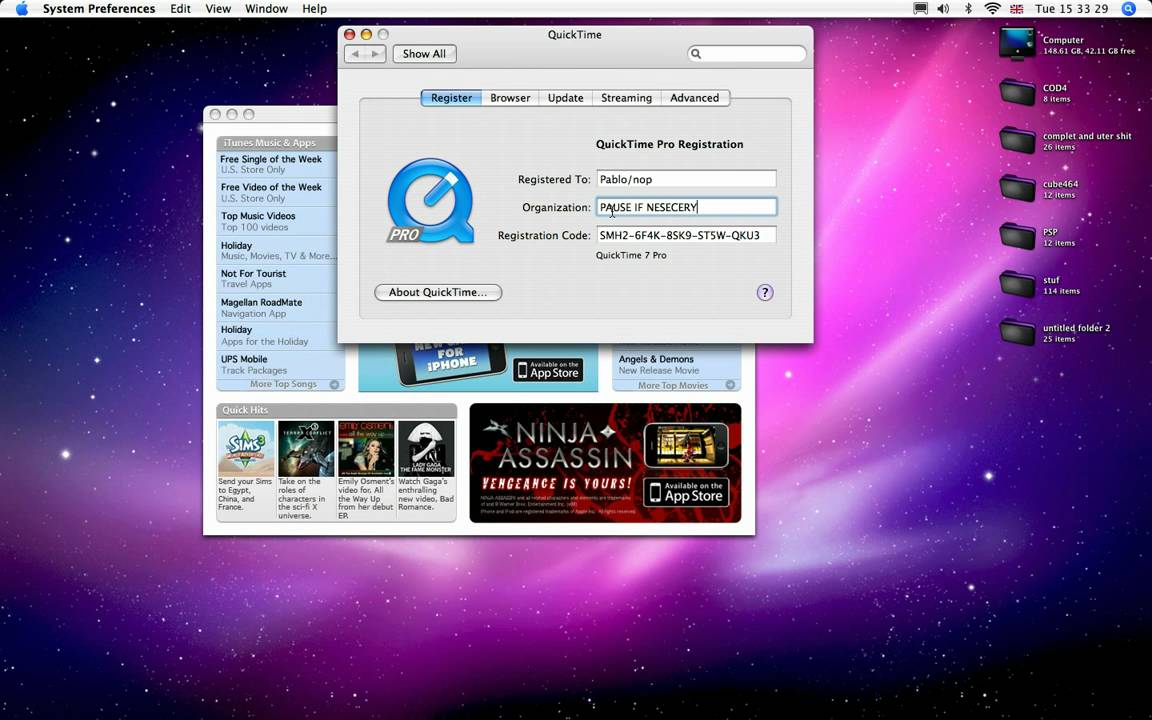Go forward with the right arrow button
This screenshot has width=1152, height=720.
375,54
